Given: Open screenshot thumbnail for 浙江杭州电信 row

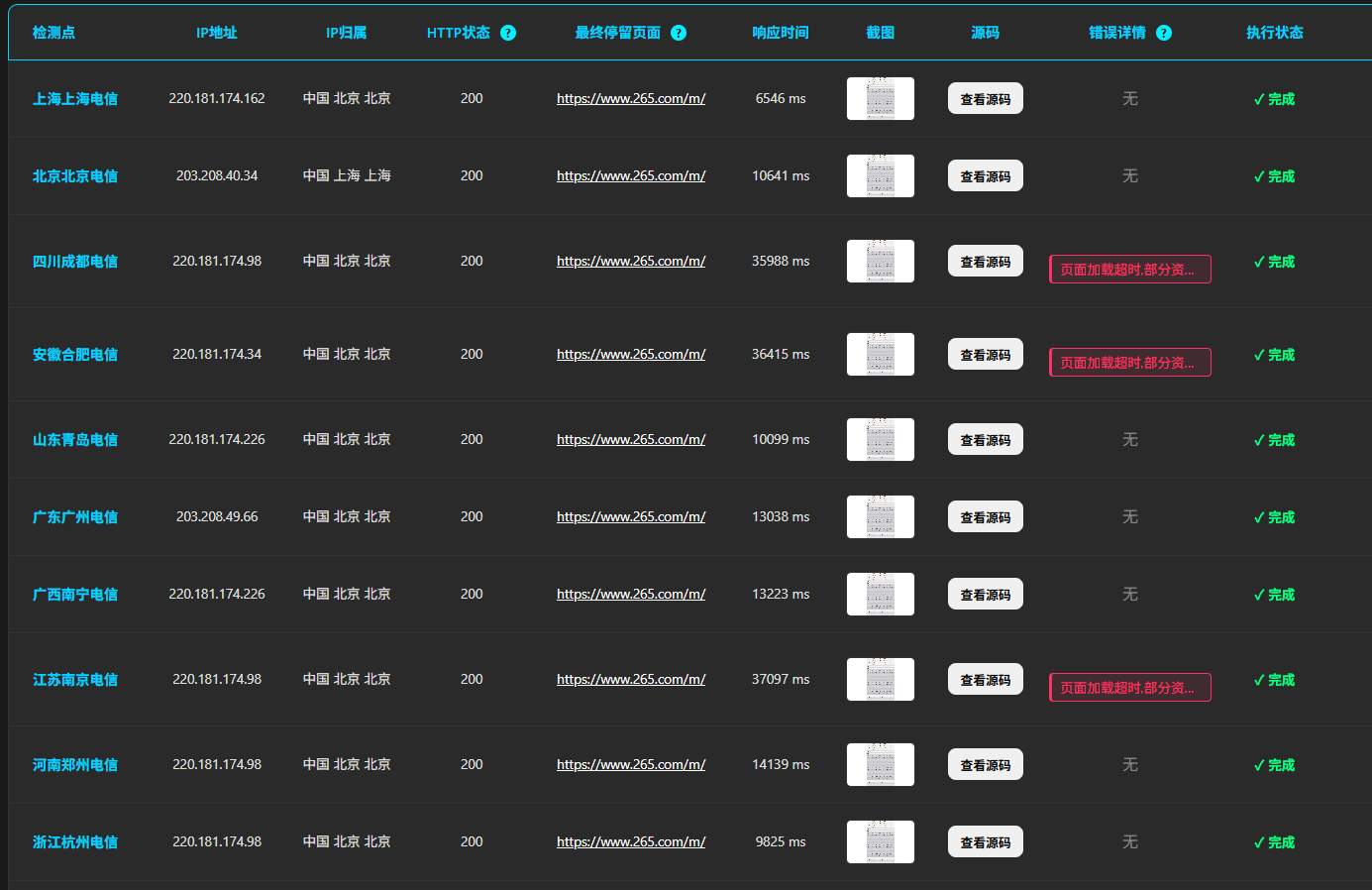Looking at the screenshot, I should coord(880,842).
